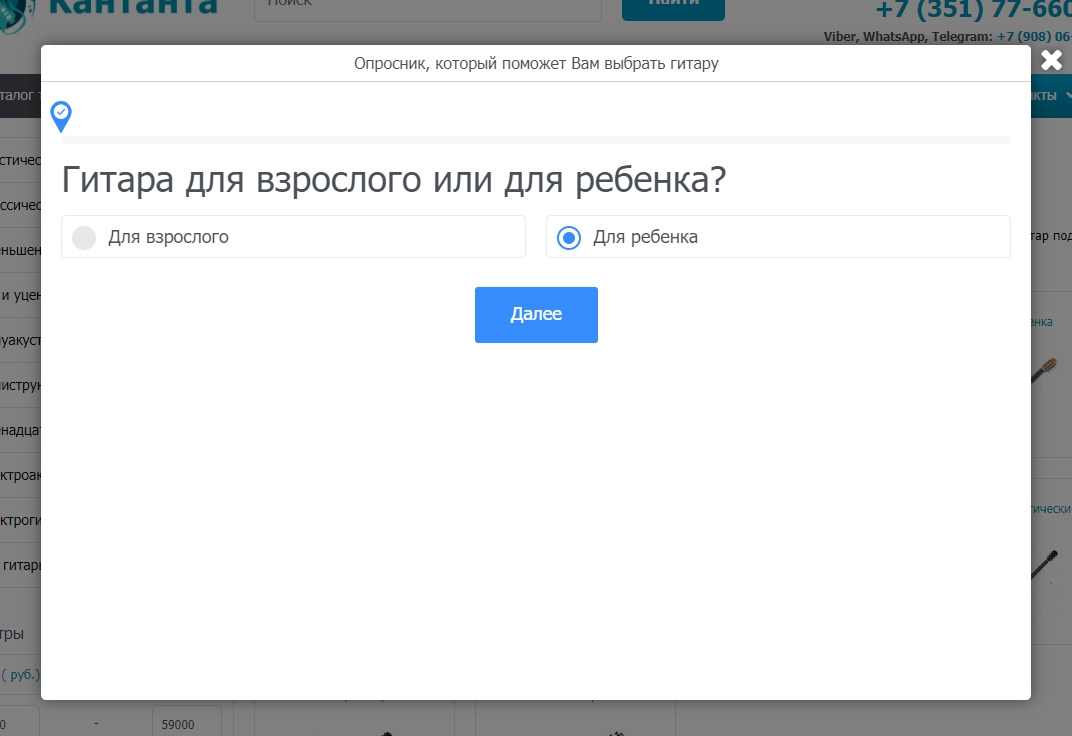Screen dimensions: 1072x736
Task: Click the "Найти" search button
Action: [672, 8]
